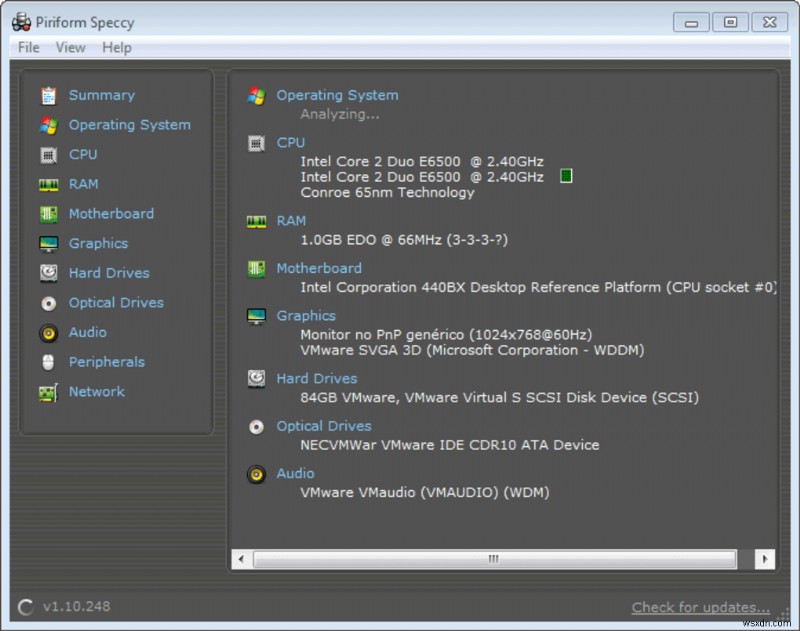Screen dimensions: 800x631
Task: Click the horizontal scrollbar thumb
Action: pyautogui.click(x=494, y=559)
